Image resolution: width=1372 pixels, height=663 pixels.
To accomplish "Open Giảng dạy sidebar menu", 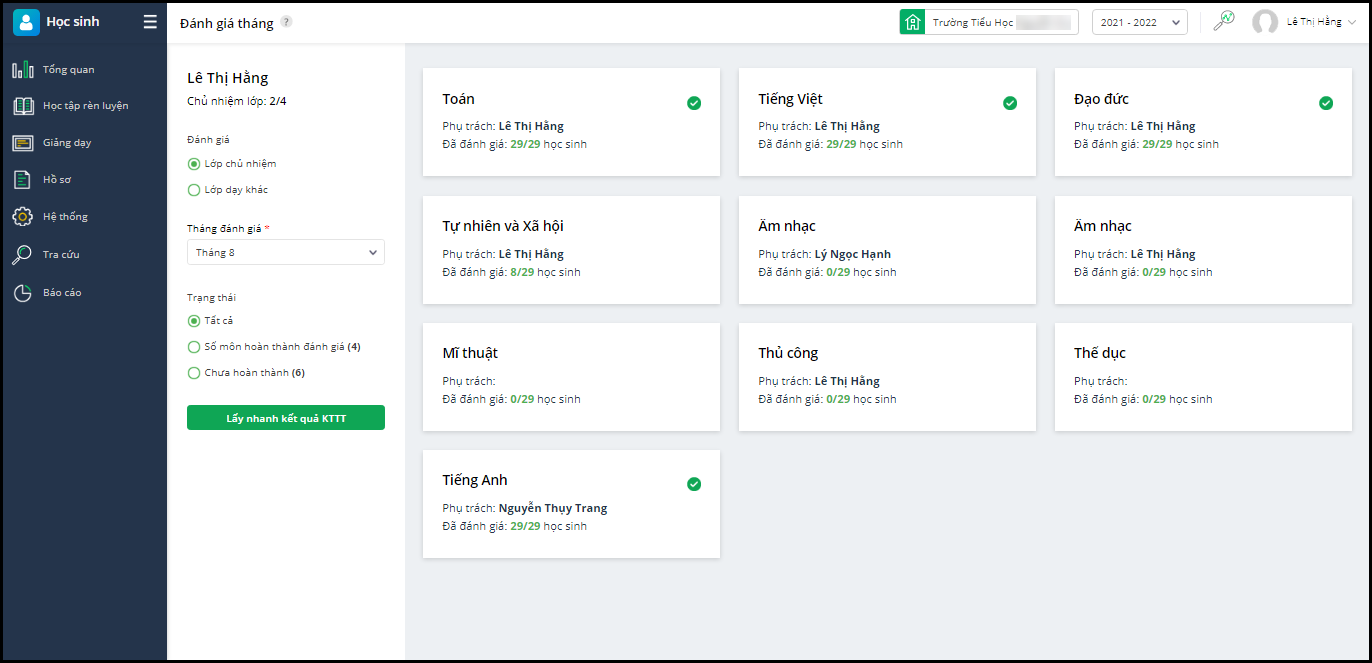I will [x=66, y=143].
